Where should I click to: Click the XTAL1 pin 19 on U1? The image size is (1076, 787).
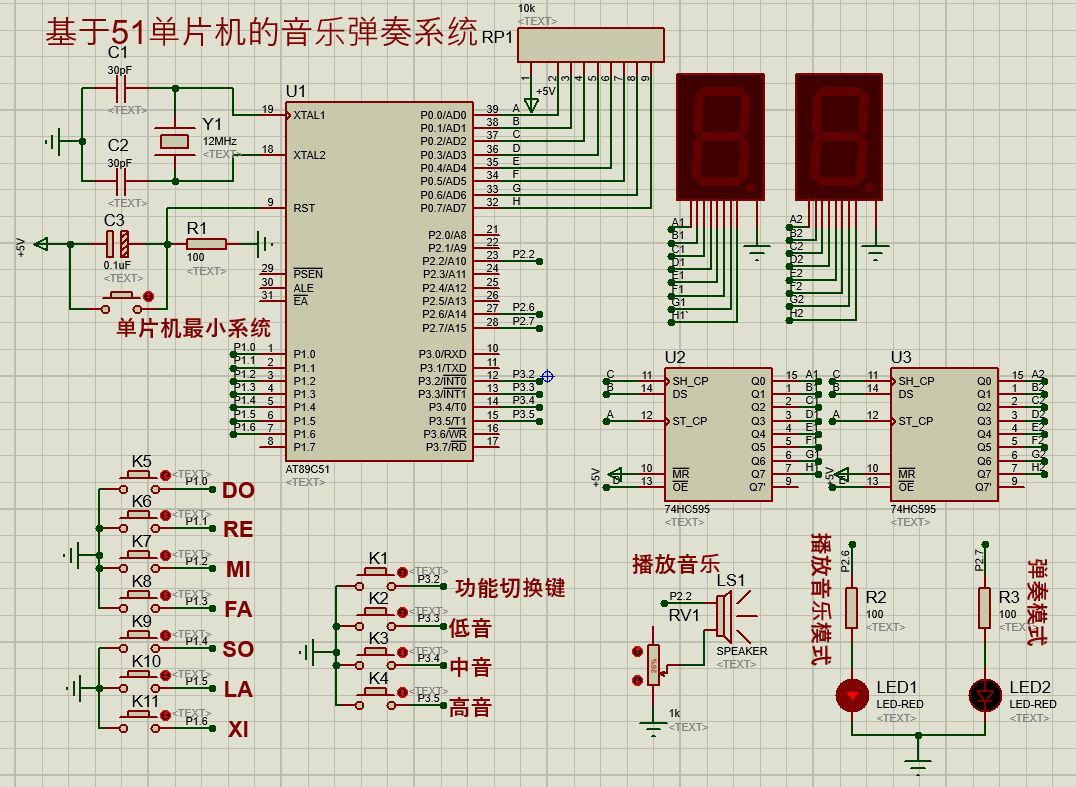point(272,115)
